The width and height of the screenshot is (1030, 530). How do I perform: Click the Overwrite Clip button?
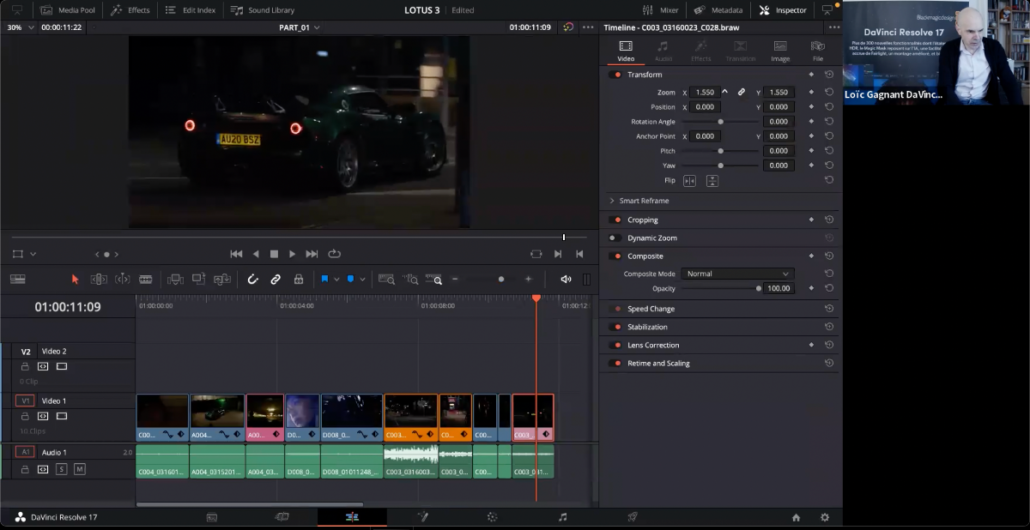(x=198, y=279)
